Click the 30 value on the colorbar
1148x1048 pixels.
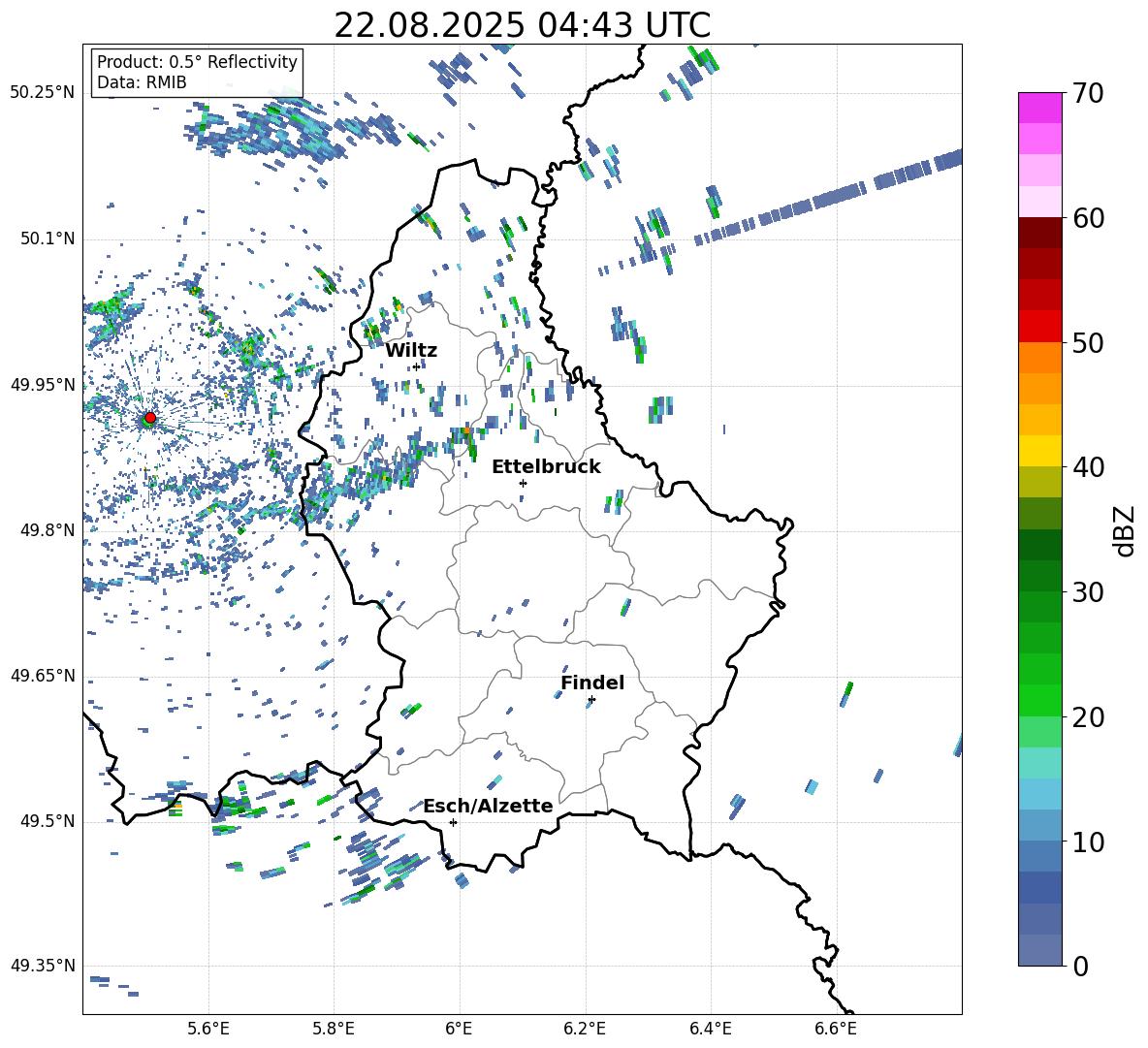coord(1087,592)
